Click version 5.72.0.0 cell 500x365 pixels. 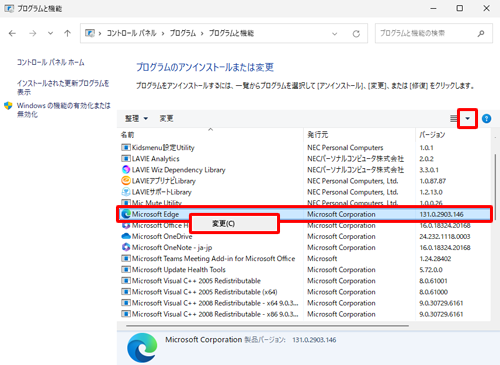coord(431,269)
